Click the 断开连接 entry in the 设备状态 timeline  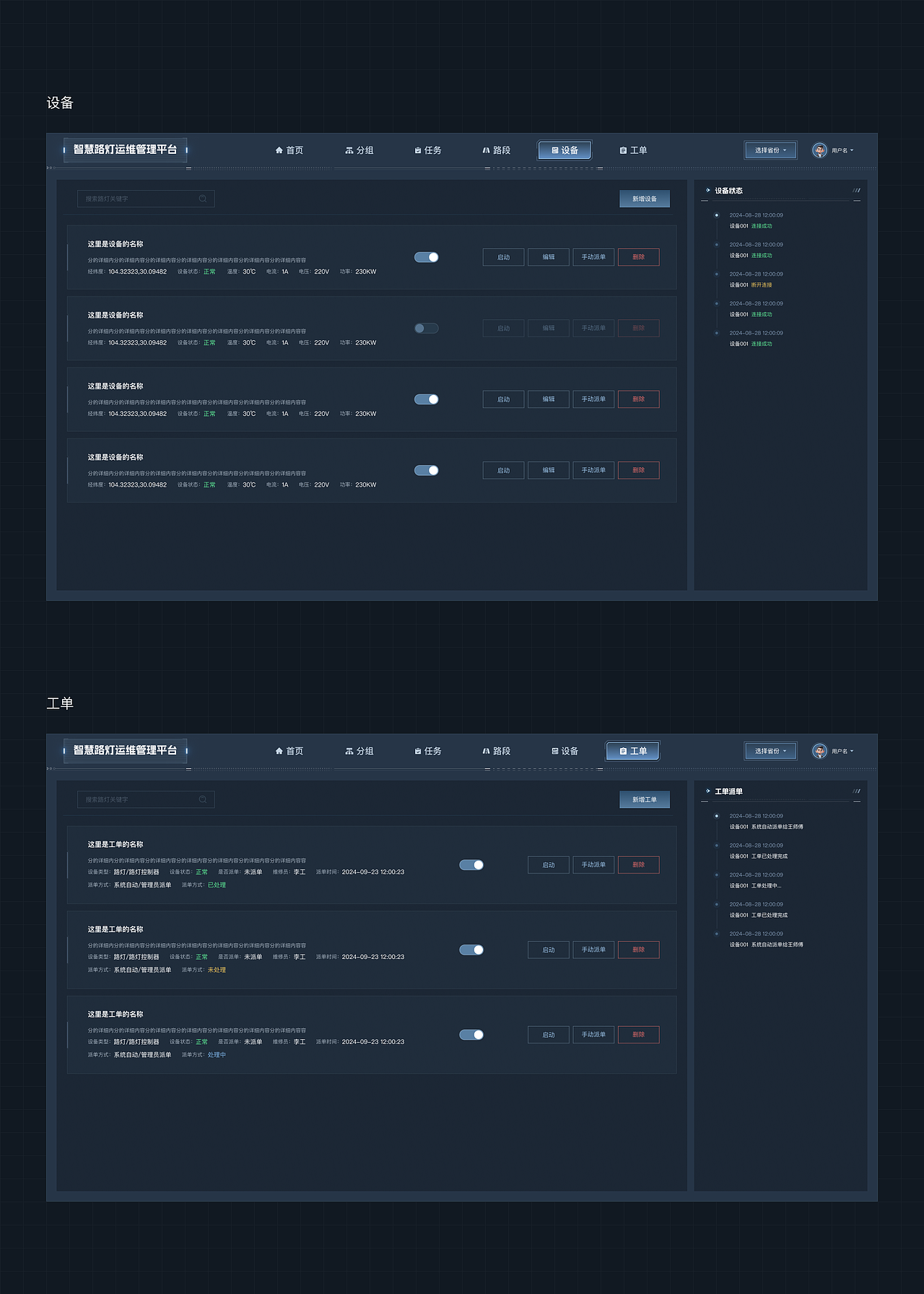(762, 285)
